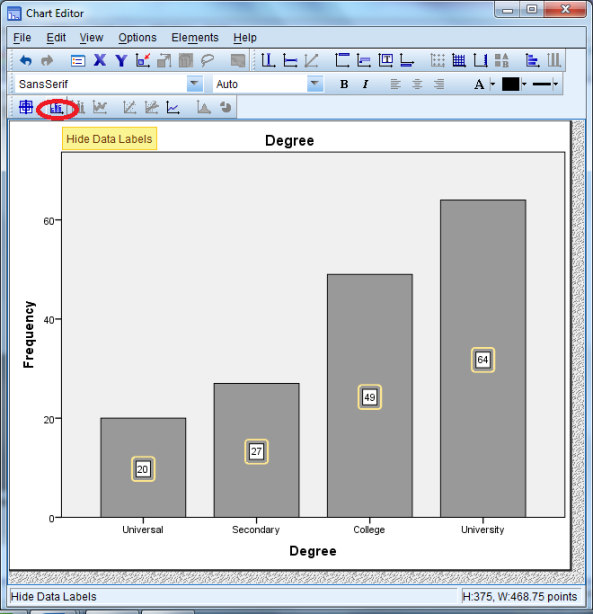Click the rescale chart icon with red arrow

(143, 60)
